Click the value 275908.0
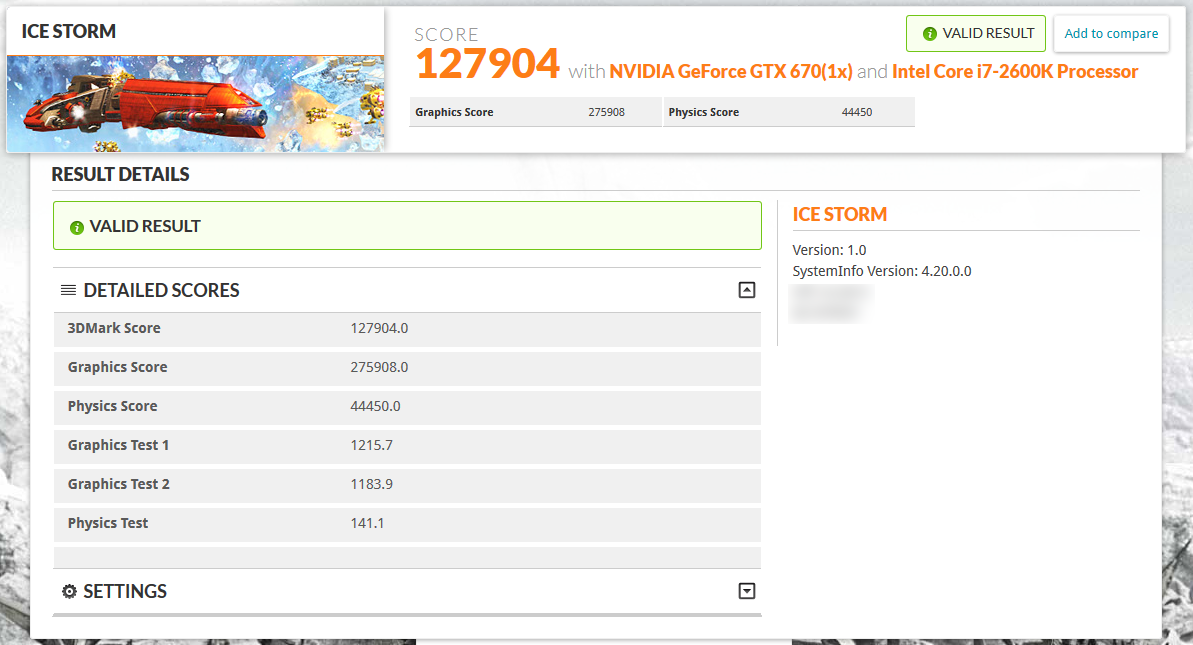 pyautogui.click(x=379, y=367)
